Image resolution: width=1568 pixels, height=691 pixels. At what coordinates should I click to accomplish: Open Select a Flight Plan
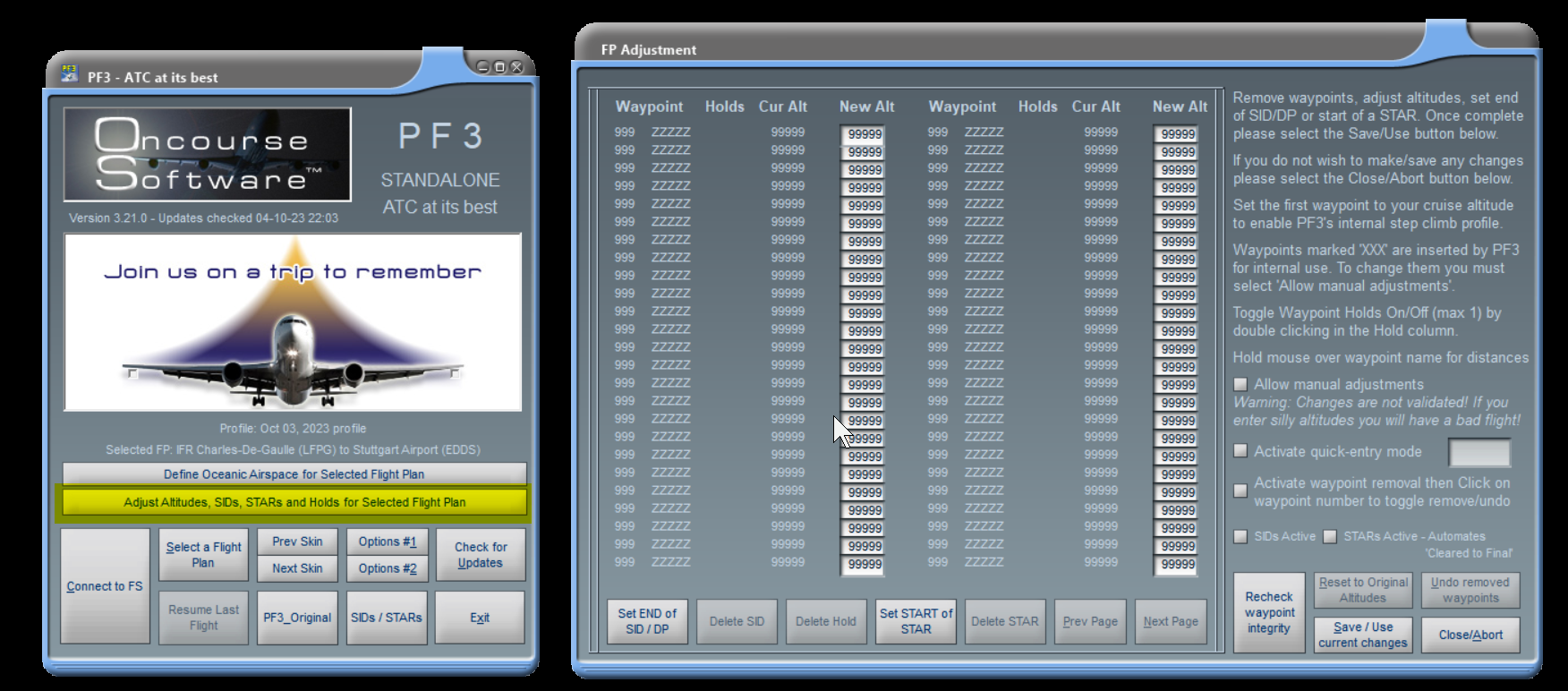[x=203, y=555]
